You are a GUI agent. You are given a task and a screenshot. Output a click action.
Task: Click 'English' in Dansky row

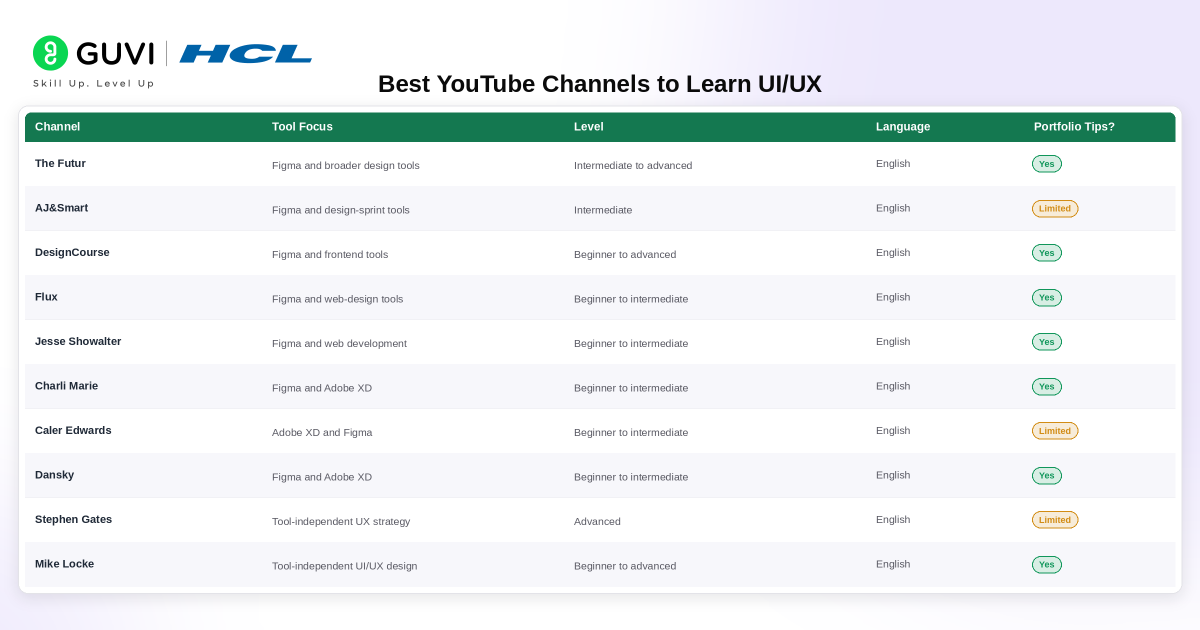[893, 475]
